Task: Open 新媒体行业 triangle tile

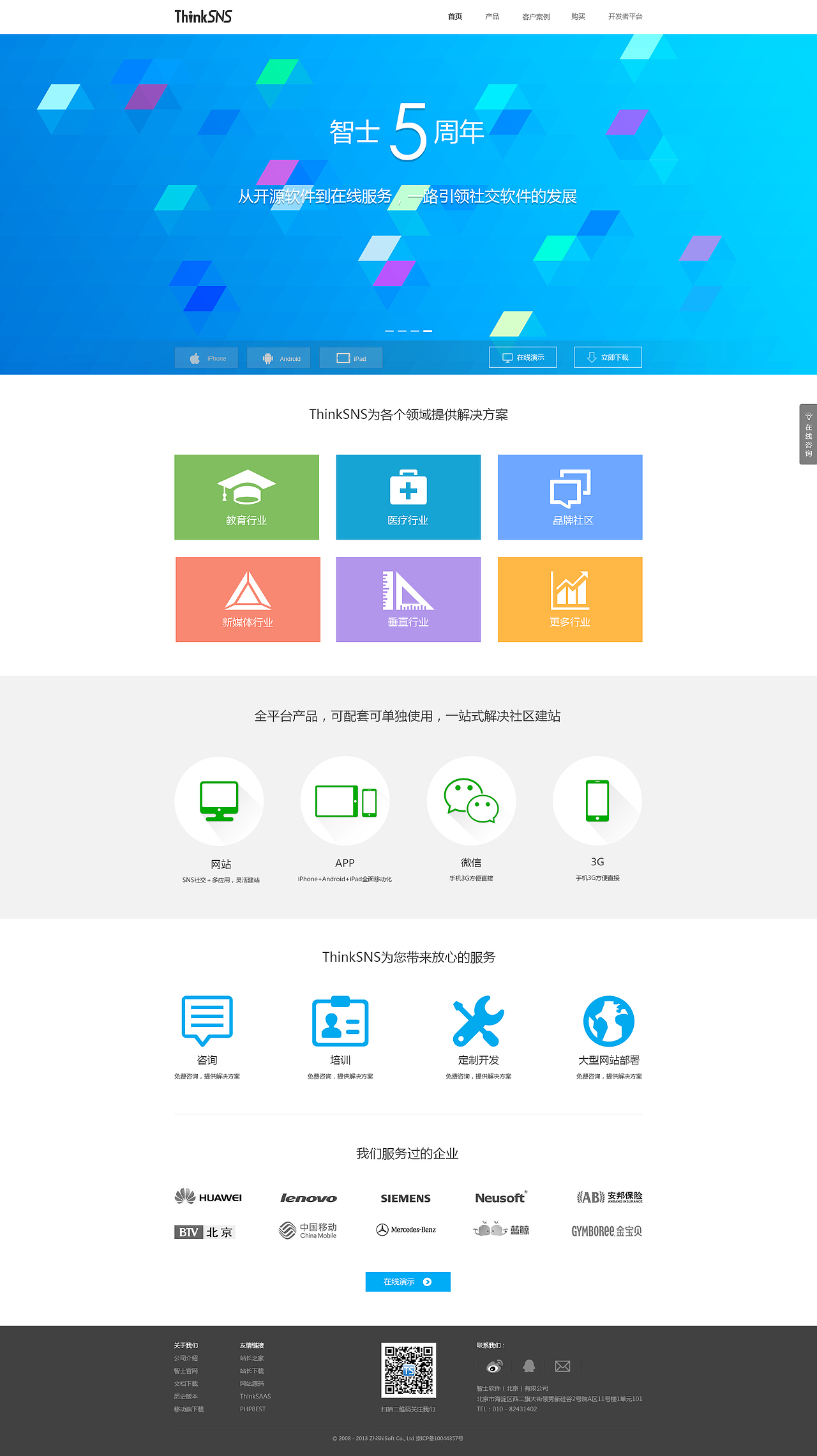Action: pos(248,599)
